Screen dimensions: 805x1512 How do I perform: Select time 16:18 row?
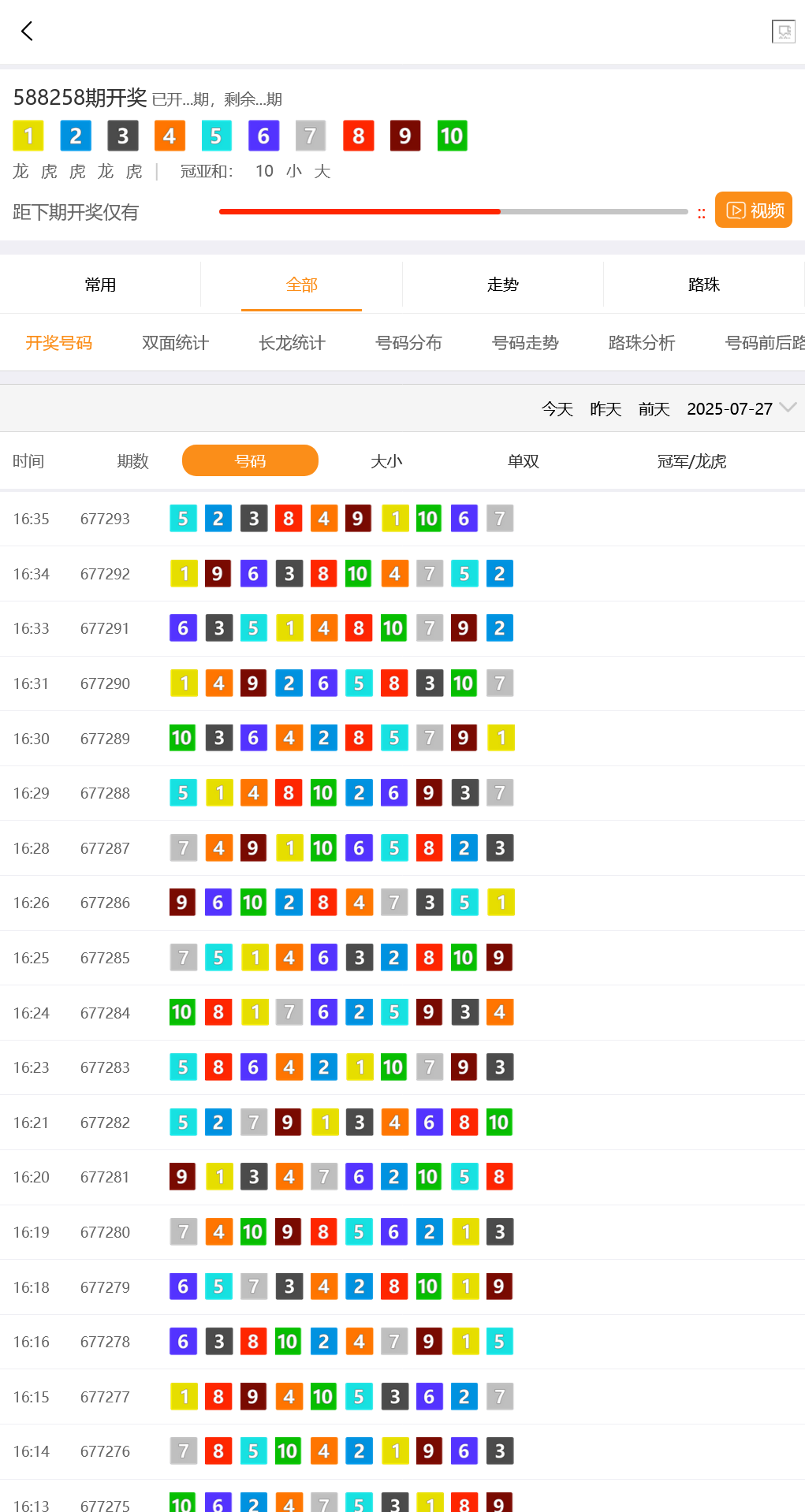(31, 1287)
